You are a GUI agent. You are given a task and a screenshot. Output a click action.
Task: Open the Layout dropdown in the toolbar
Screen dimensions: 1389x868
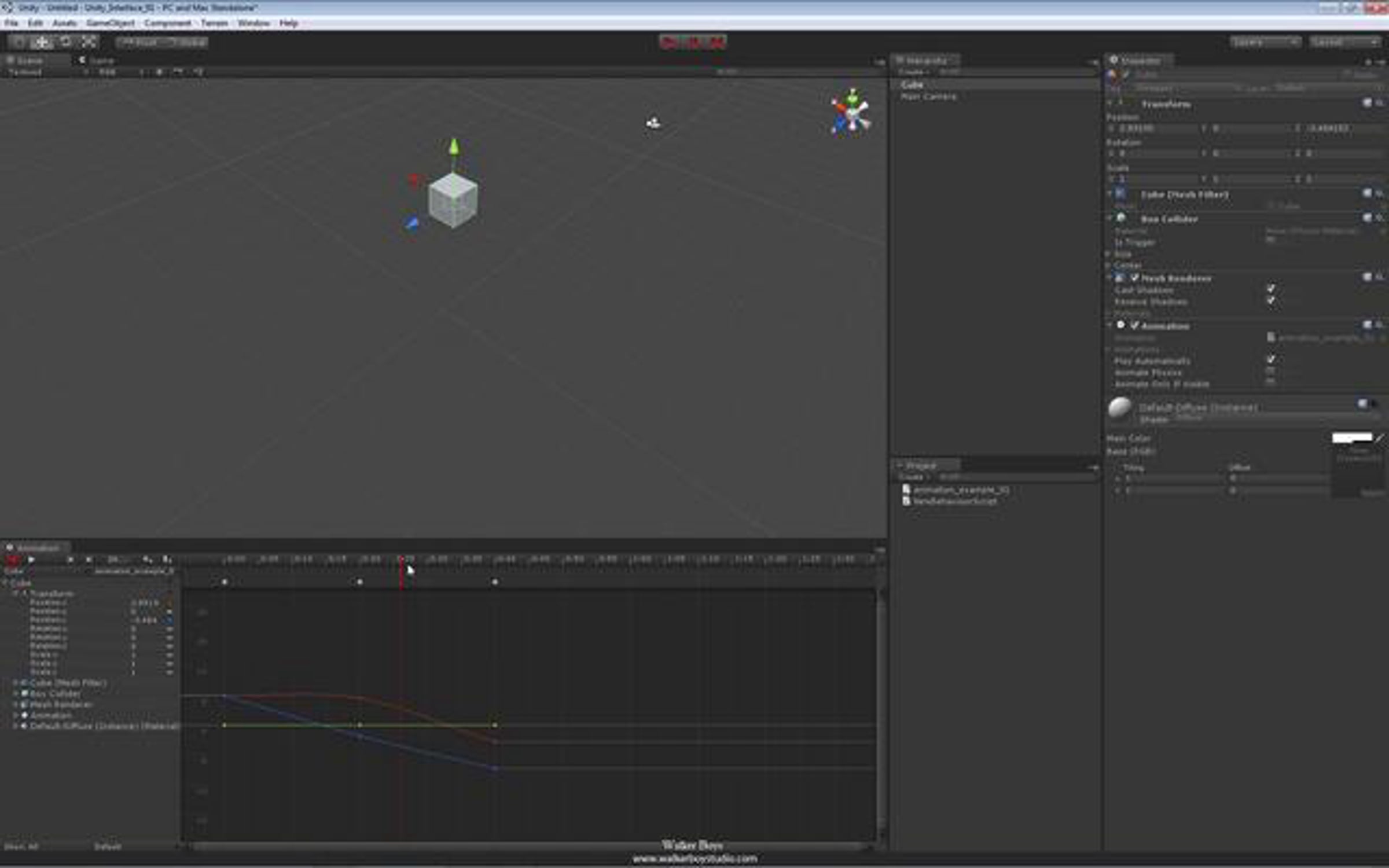(1345, 42)
